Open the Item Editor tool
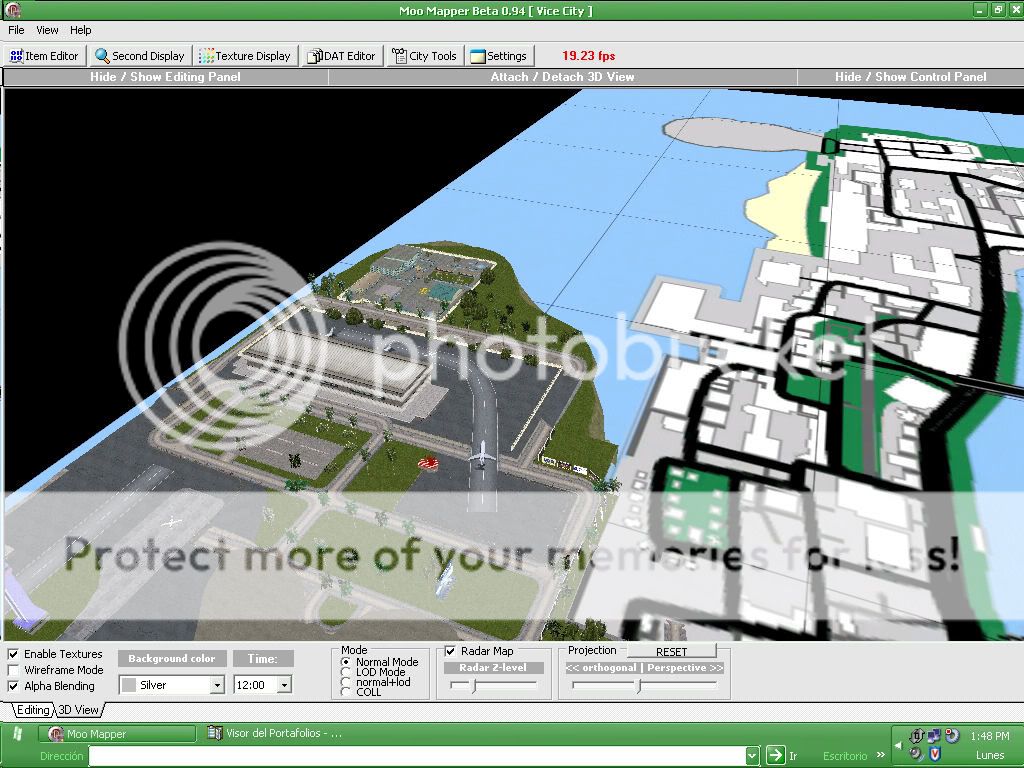The image size is (1024, 768). click(x=44, y=56)
